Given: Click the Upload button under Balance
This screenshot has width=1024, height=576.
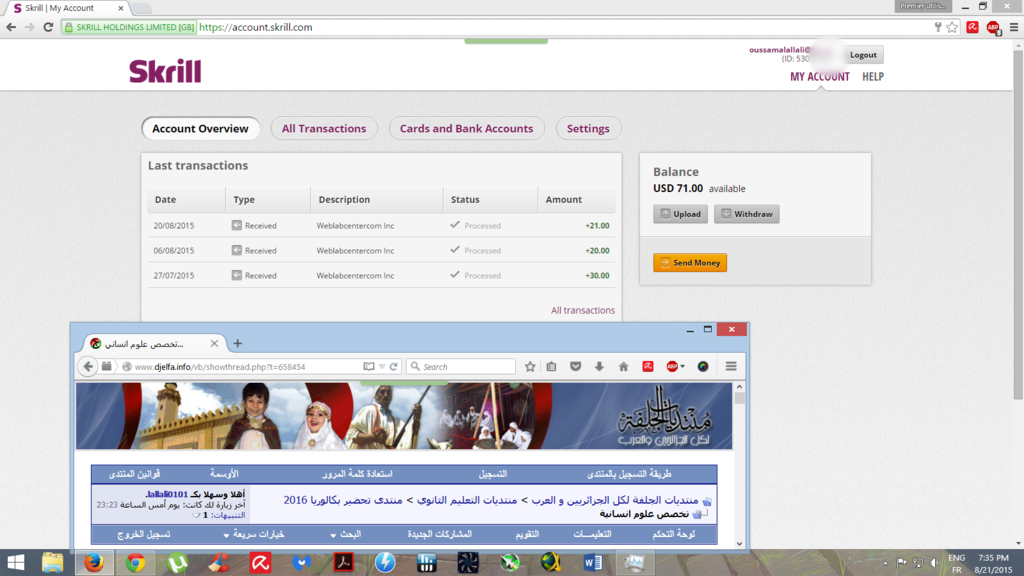Looking at the screenshot, I should coord(680,214).
